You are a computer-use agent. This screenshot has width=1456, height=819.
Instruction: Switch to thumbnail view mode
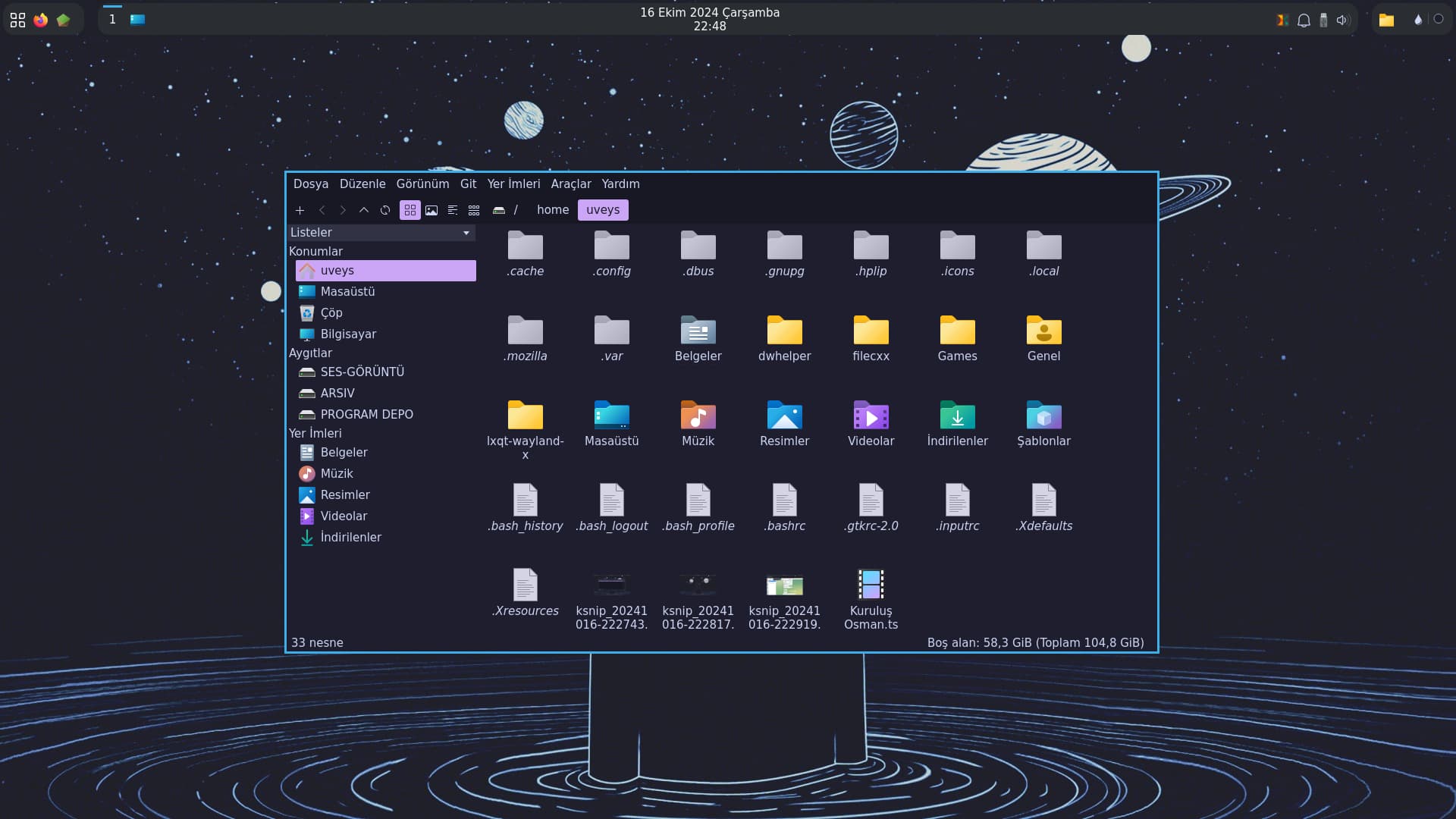pos(431,210)
